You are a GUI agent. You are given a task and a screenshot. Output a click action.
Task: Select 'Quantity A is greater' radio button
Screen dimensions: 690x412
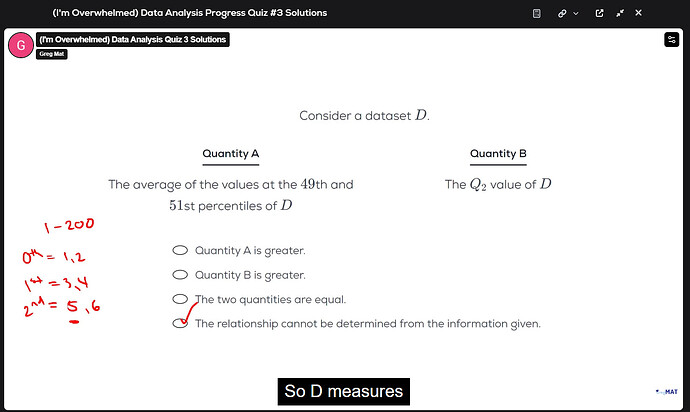[x=180, y=250]
